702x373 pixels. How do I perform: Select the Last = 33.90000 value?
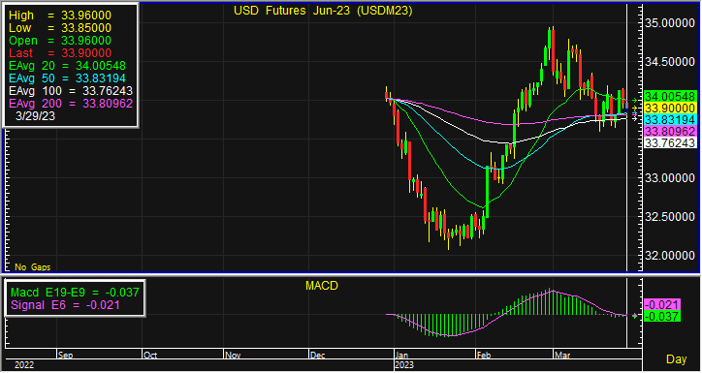[x=60, y=53]
